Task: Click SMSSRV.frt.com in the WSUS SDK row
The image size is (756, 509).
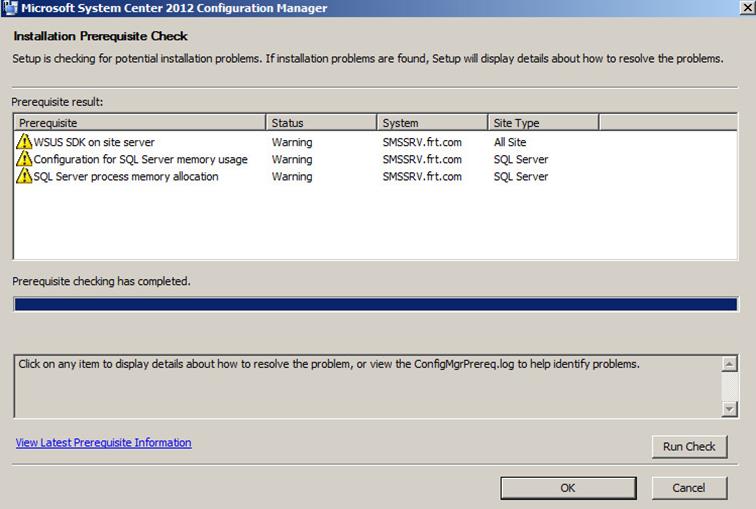Action: (422, 142)
